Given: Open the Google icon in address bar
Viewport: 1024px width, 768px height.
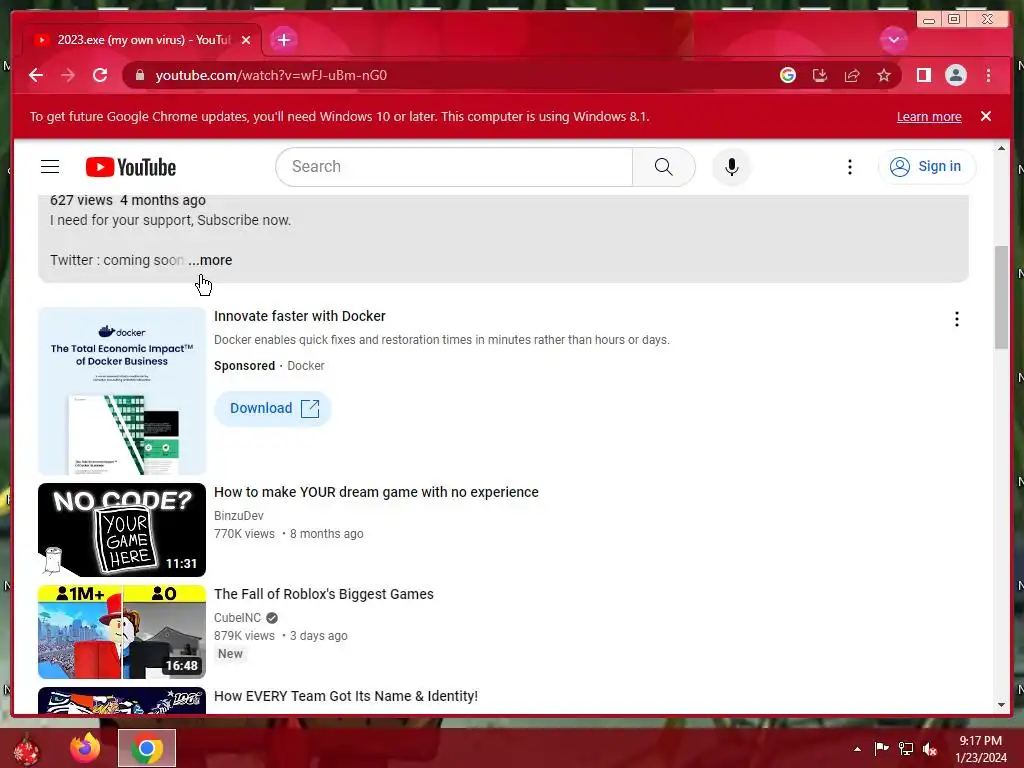Looking at the screenshot, I should 788,75.
